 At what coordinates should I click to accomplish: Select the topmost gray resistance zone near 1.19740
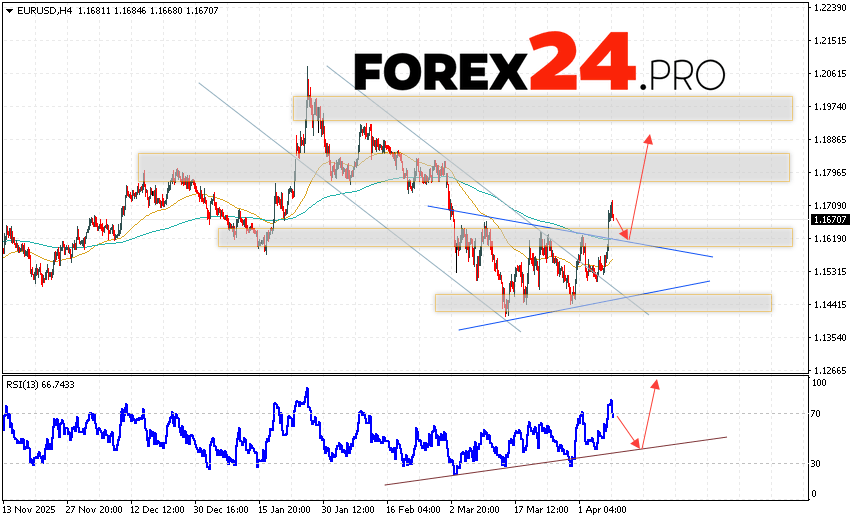click(x=541, y=108)
